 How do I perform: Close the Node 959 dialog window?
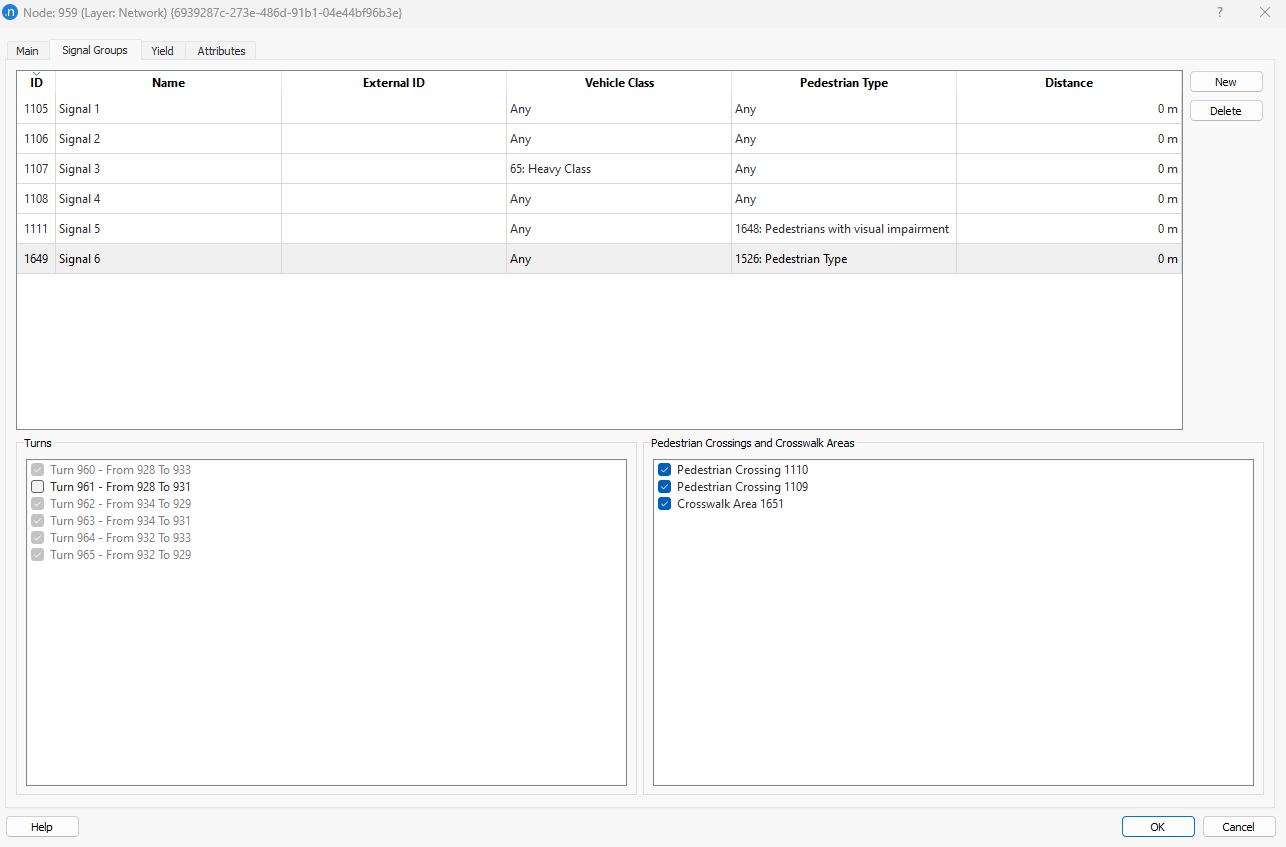(x=1264, y=13)
